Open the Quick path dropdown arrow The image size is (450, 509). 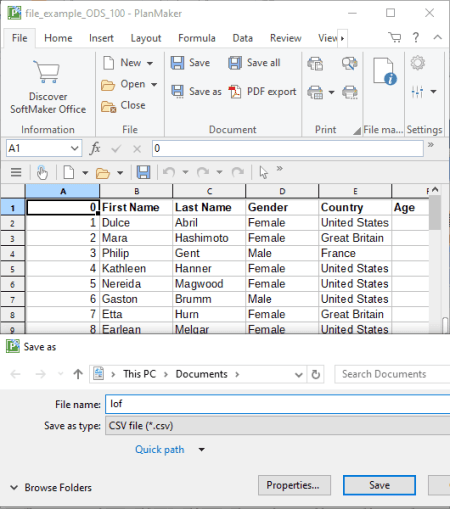tap(201, 450)
